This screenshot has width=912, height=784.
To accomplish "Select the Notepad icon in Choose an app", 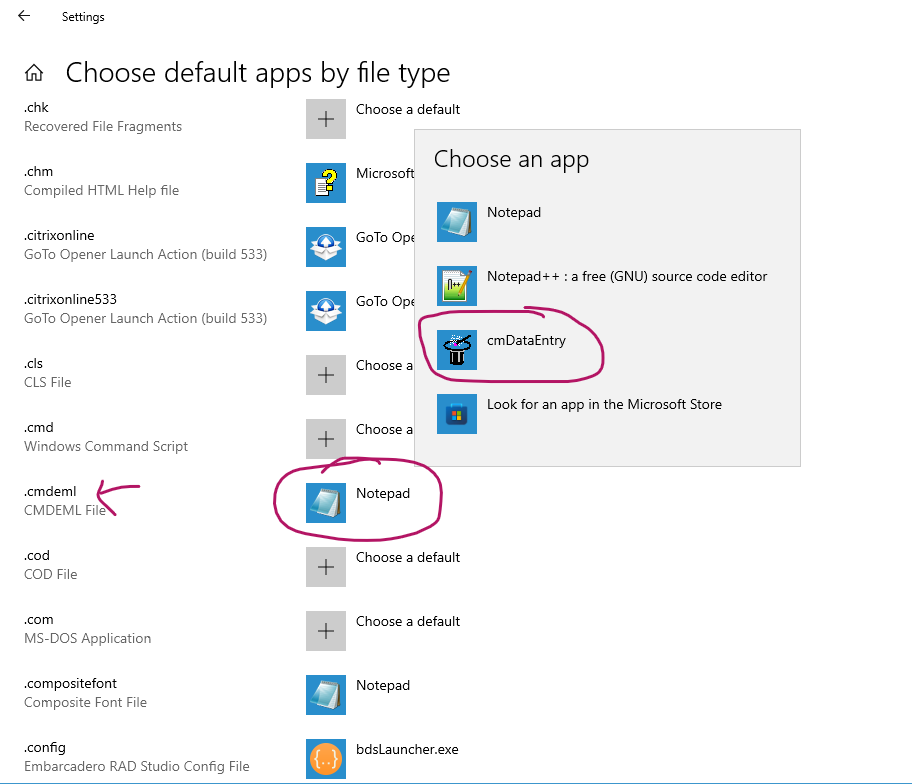I will 457,222.
